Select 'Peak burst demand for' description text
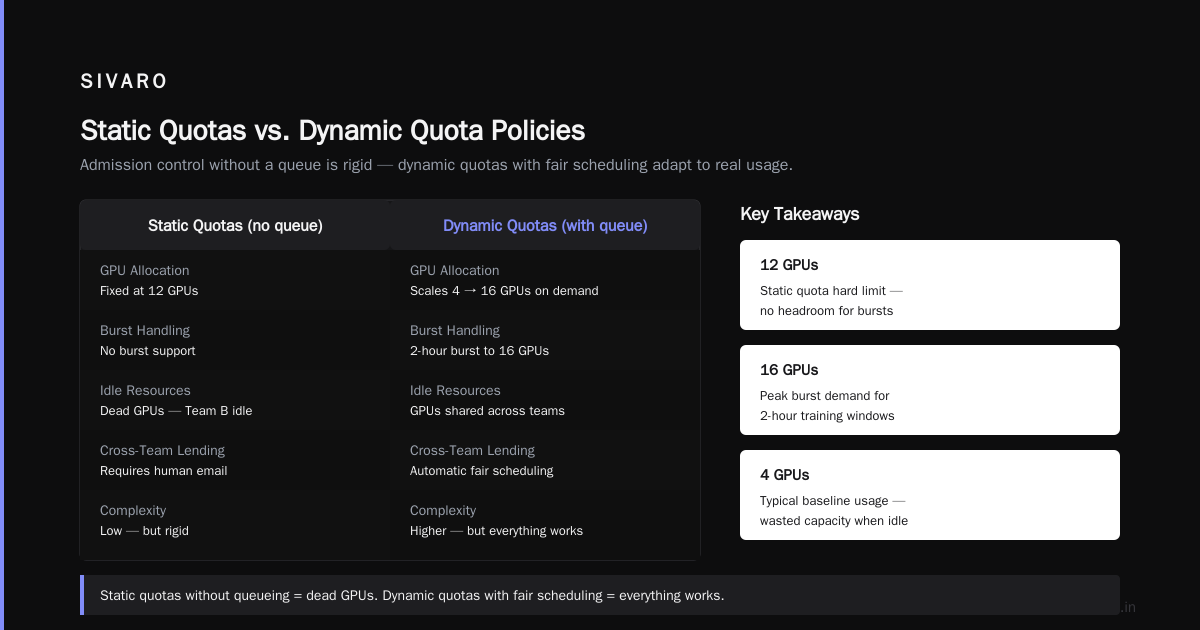 pyautogui.click(x=825, y=396)
